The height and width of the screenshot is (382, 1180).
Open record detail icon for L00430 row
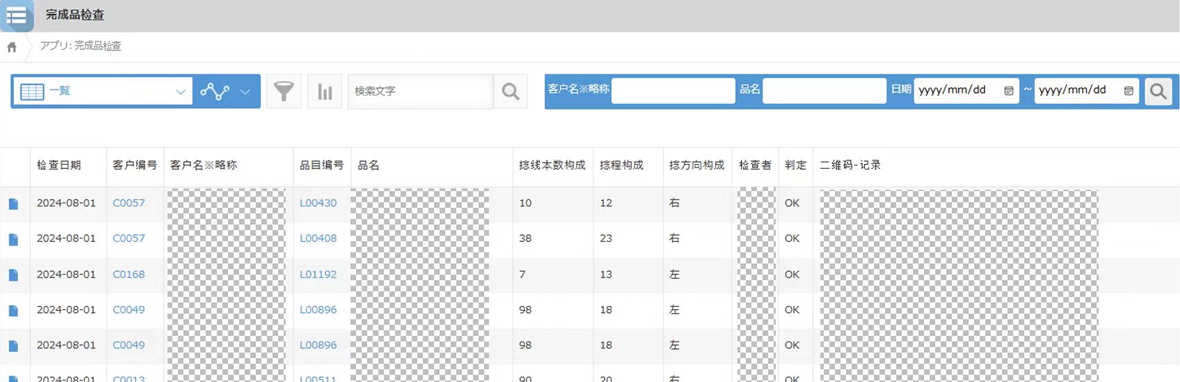[x=13, y=204]
